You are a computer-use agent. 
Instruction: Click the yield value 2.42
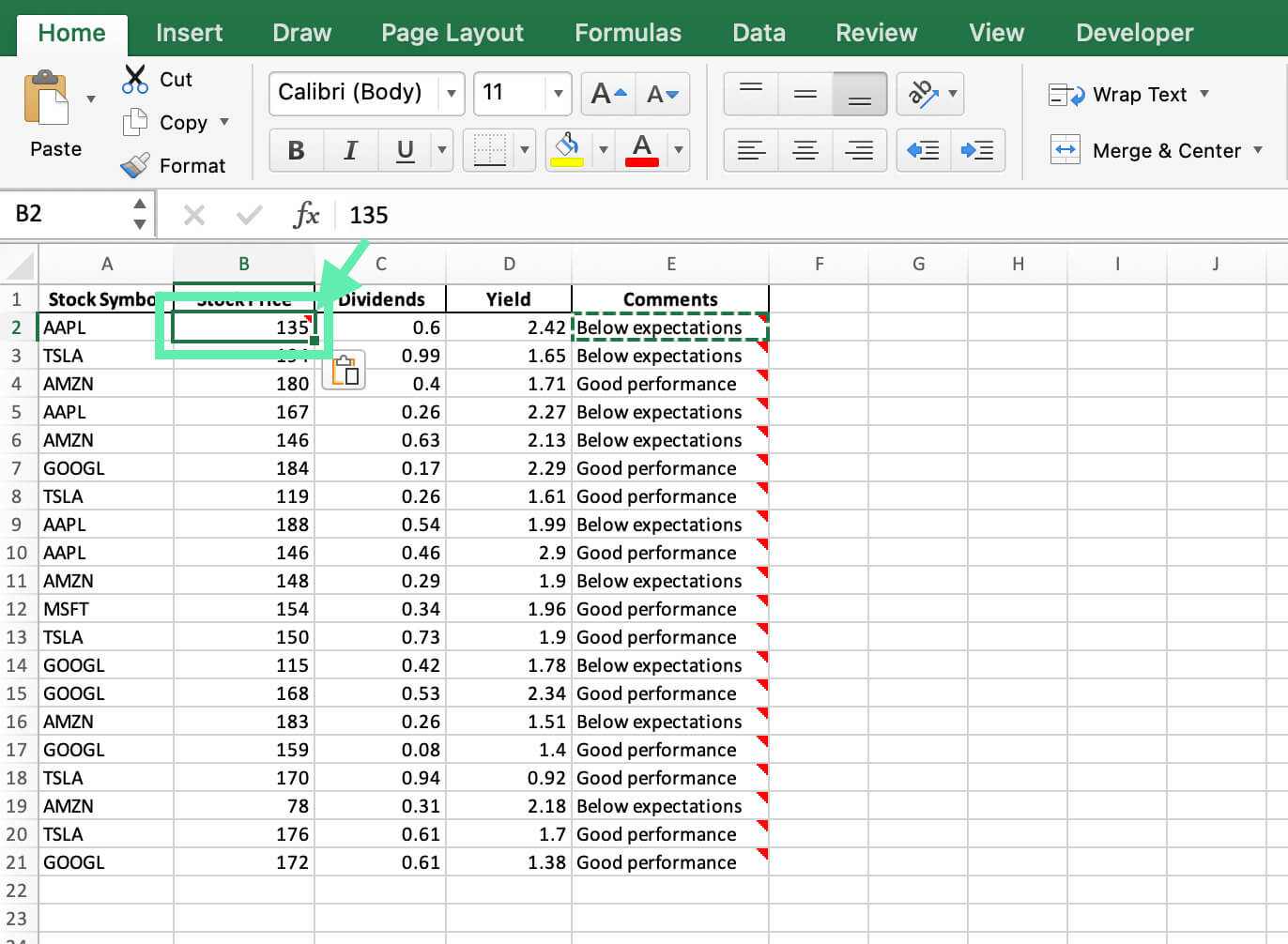tap(509, 327)
